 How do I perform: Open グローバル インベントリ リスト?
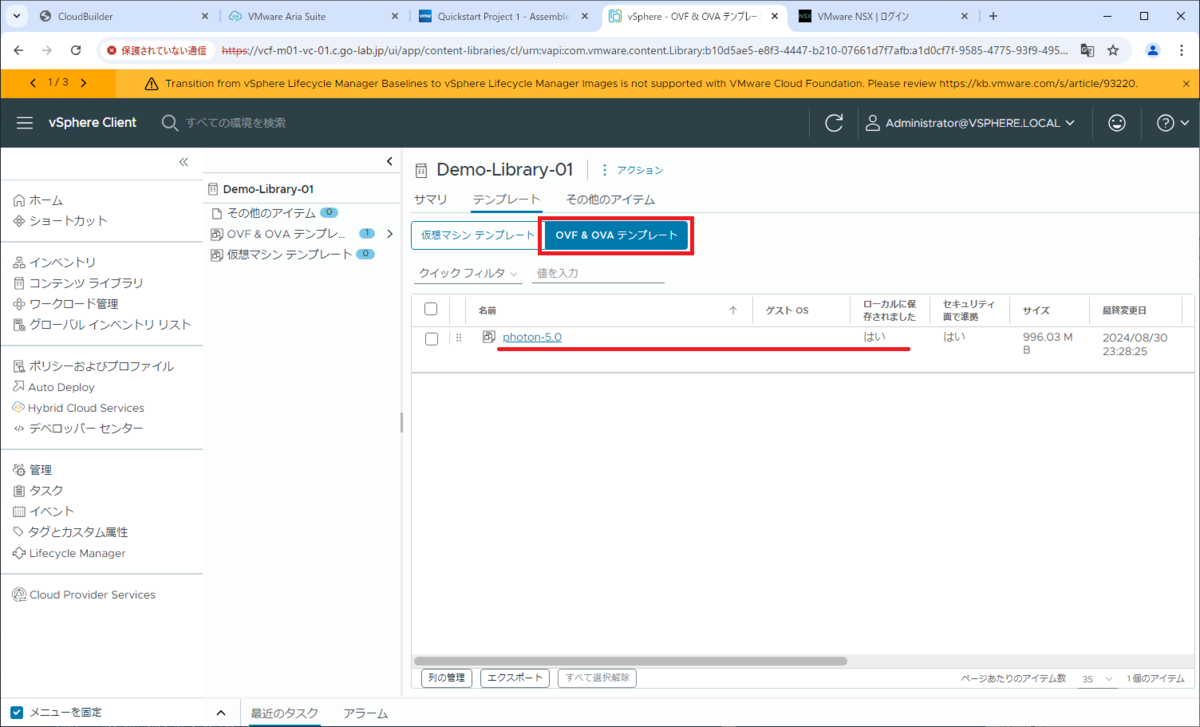[x=102, y=325]
